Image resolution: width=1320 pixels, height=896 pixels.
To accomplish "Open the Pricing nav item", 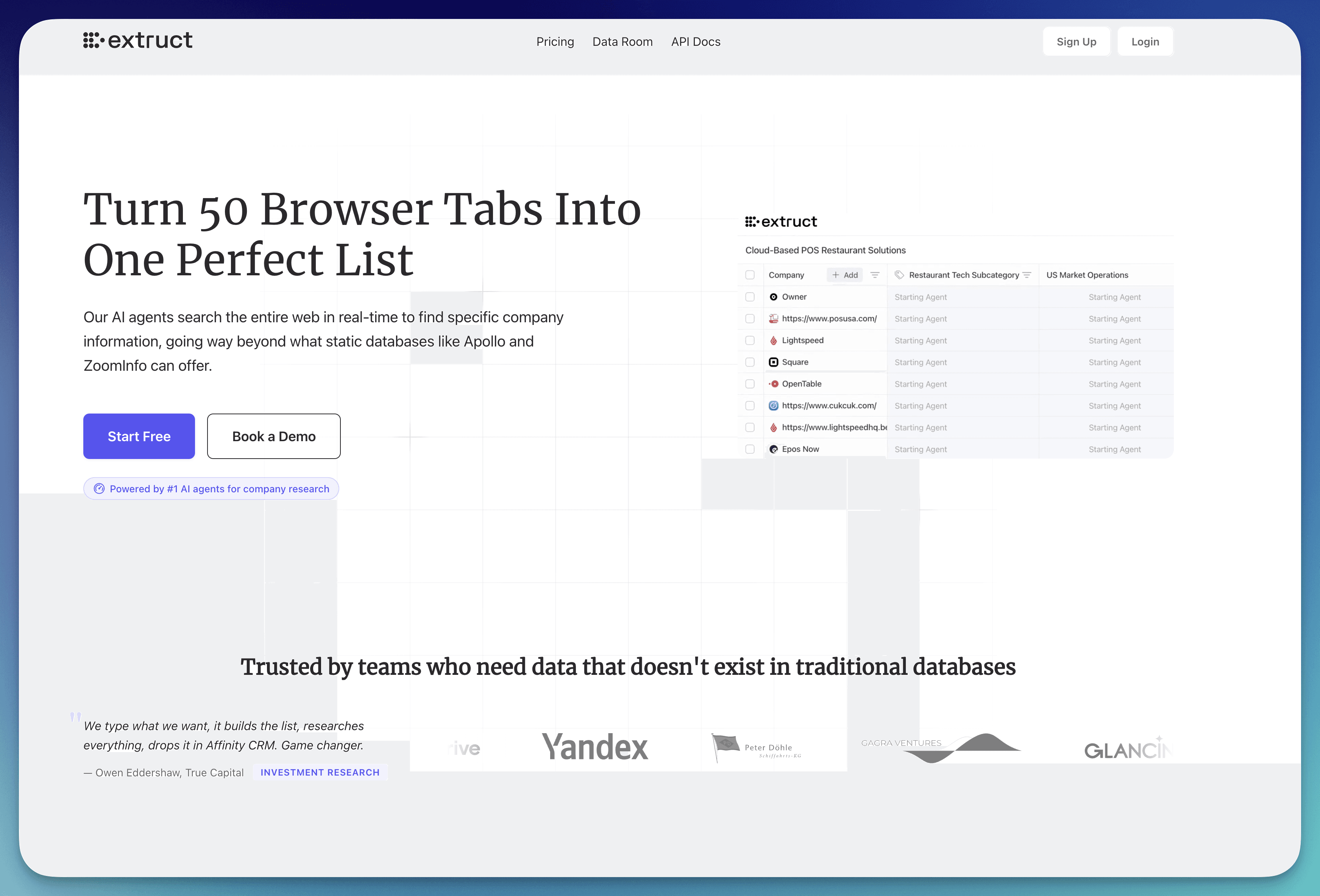I will (555, 42).
